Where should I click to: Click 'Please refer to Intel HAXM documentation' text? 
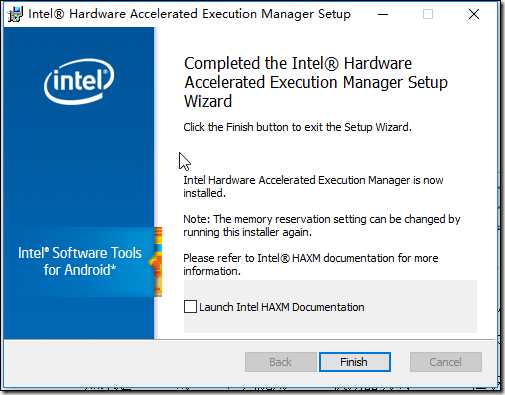tap(311, 264)
